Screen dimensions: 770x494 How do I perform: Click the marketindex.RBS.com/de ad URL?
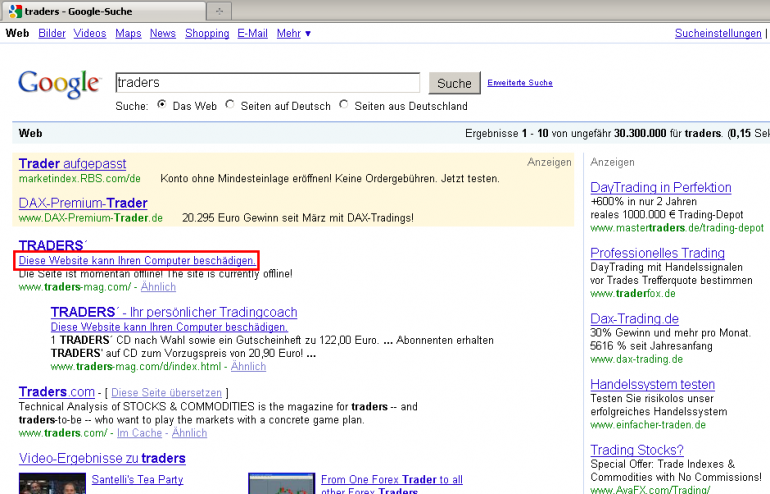coord(80,179)
